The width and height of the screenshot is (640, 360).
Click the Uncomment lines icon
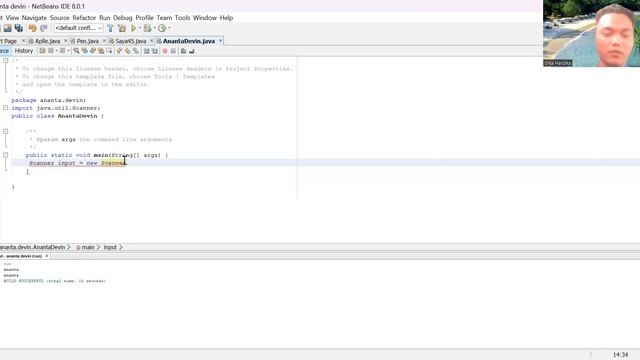click(191, 51)
